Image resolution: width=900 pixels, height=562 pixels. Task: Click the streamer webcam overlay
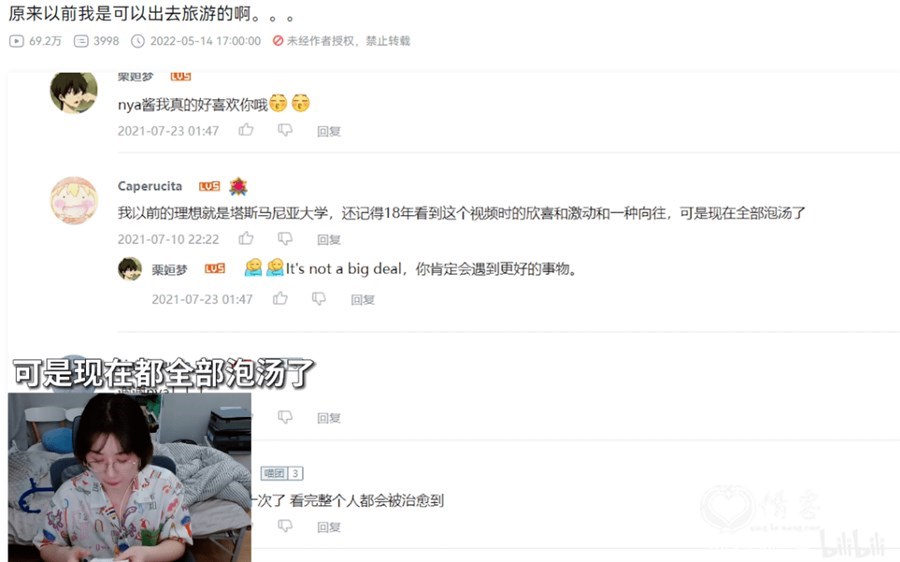pos(130,477)
